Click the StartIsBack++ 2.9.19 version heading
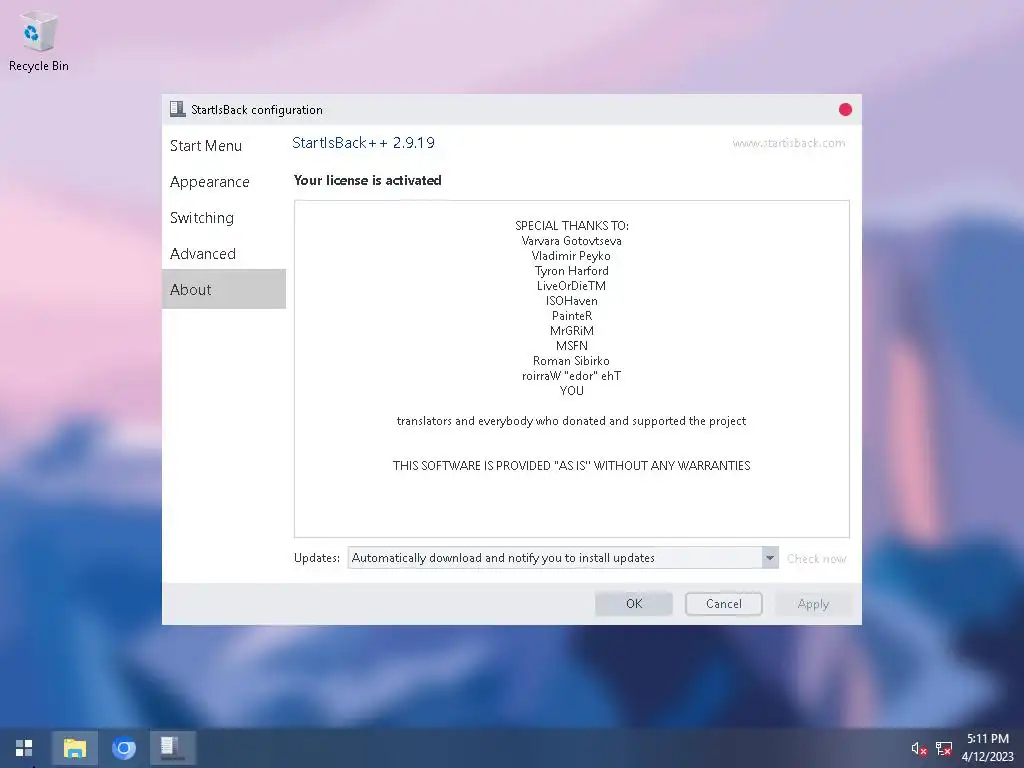The height and width of the screenshot is (768, 1024). pyautogui.click(x=363, y=142)
